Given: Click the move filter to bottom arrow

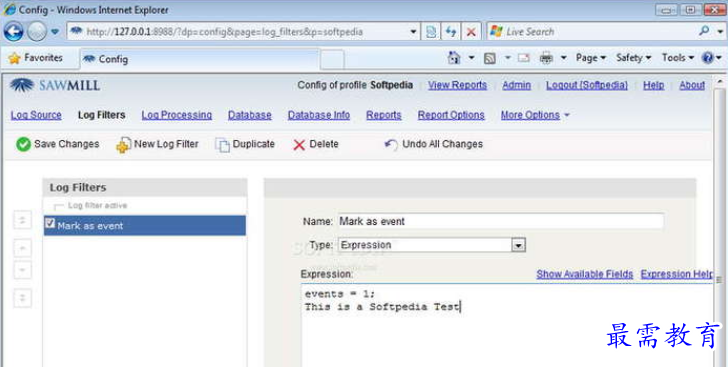Looking at the screenshot, I should pos(22,298).
